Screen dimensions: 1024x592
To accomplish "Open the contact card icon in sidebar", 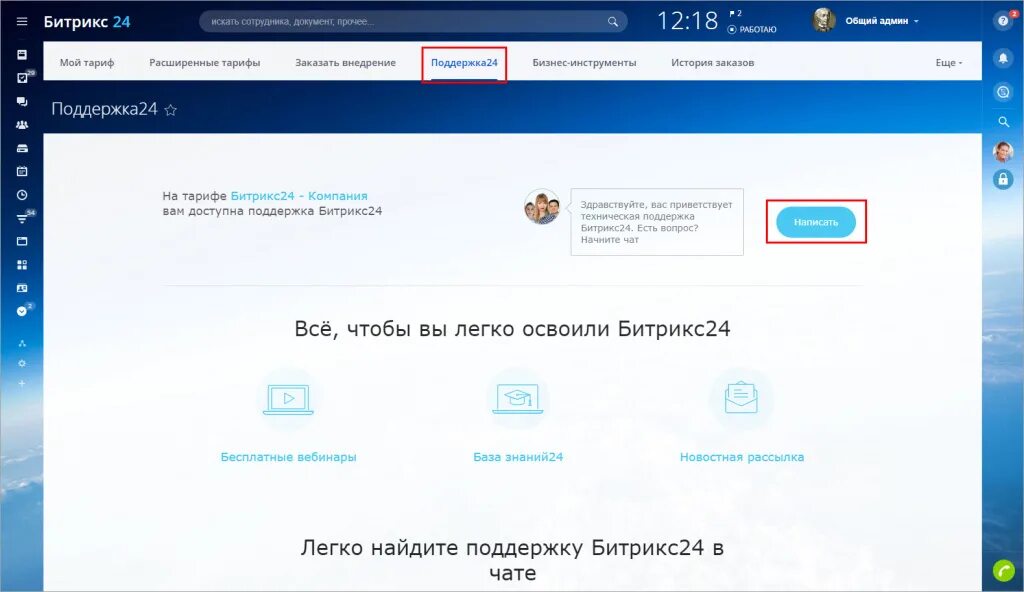I will click(x=22, y=288).
